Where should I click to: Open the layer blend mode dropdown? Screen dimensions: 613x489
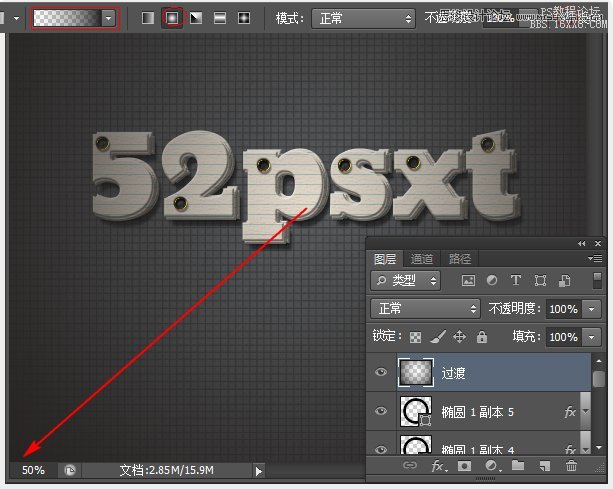[425, 309]
